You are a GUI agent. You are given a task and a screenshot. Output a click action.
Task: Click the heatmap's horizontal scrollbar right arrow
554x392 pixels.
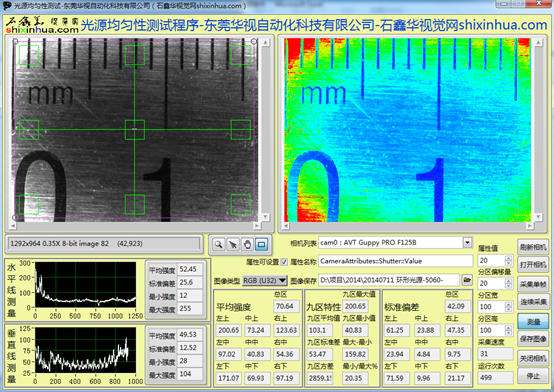coord(529,226)
